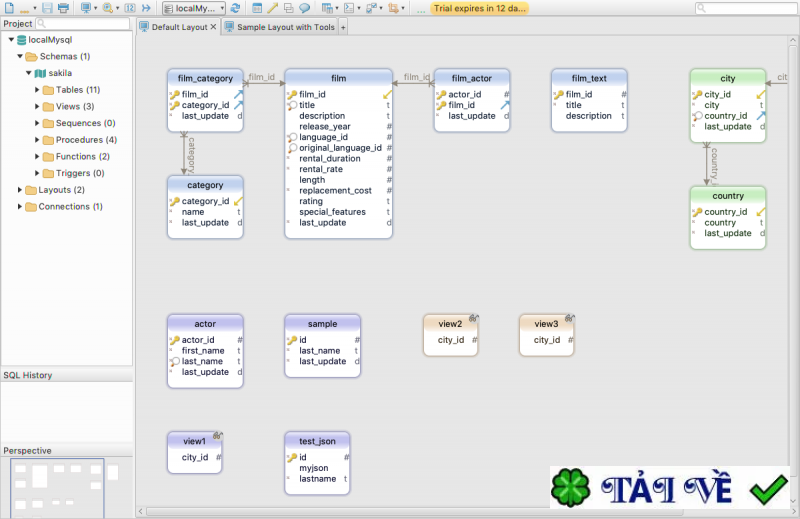Viewport: 800px width, 519px height.
Task: Add a callout speech bubble
Action: [305, 8]
